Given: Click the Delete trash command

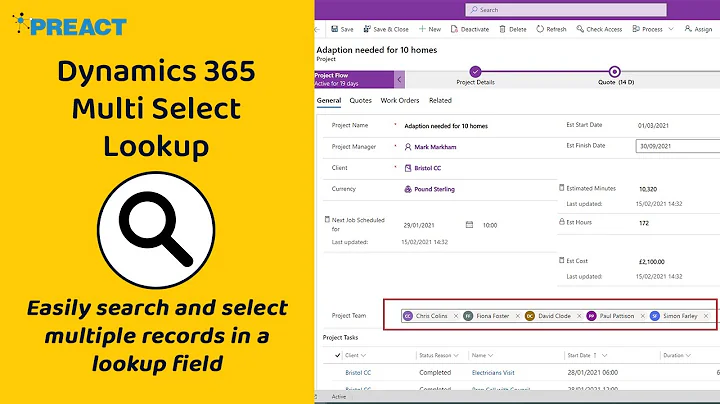Looking at the screenshot, I should point(513,29).
